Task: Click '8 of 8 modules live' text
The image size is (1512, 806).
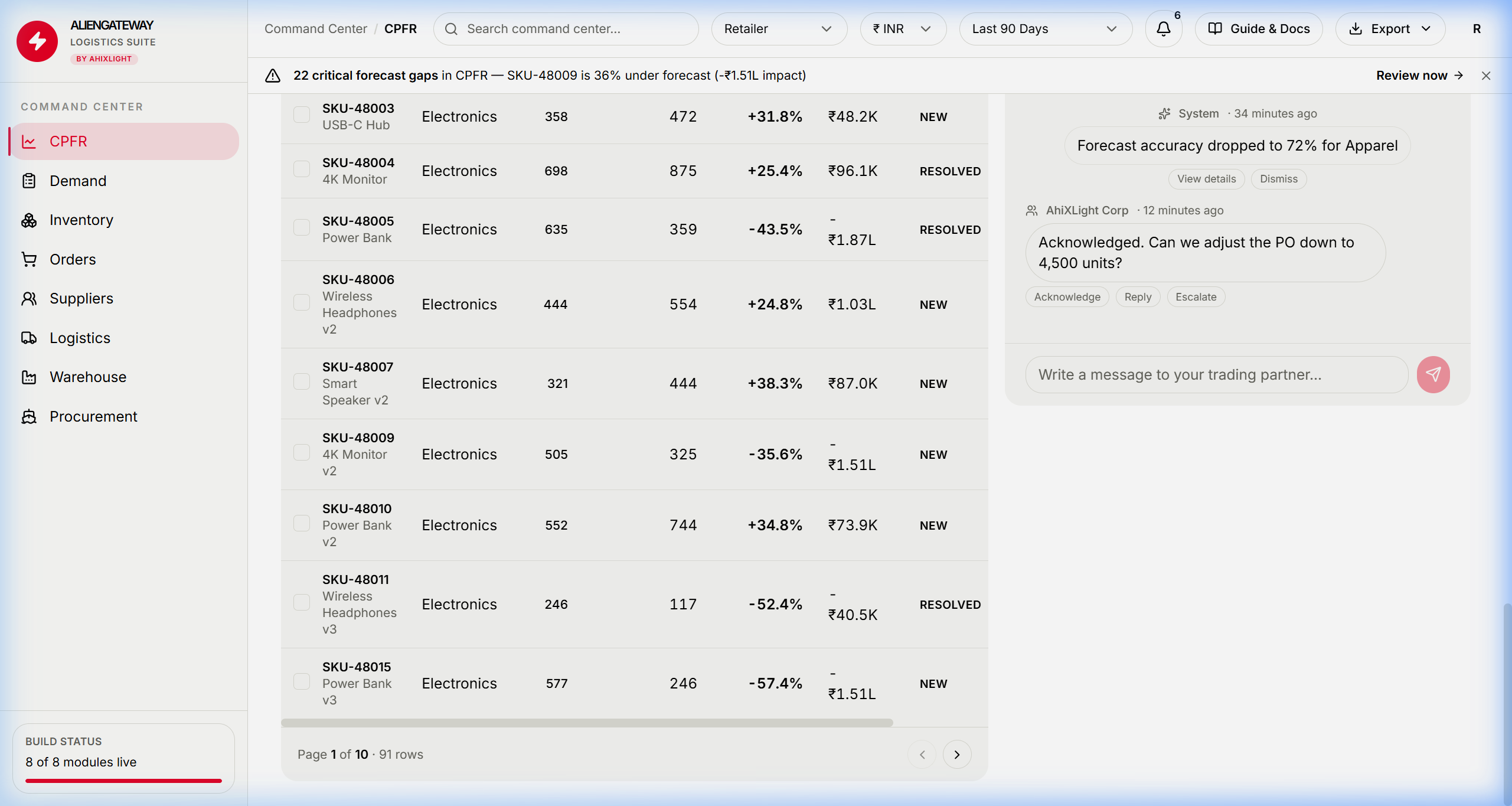Action: point(81,762)
